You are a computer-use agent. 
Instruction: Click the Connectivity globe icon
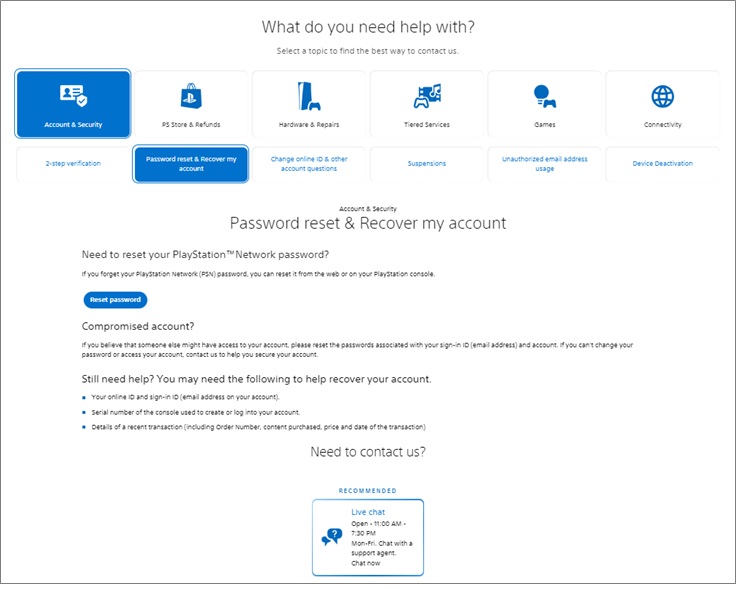click(x=663, y=96)
